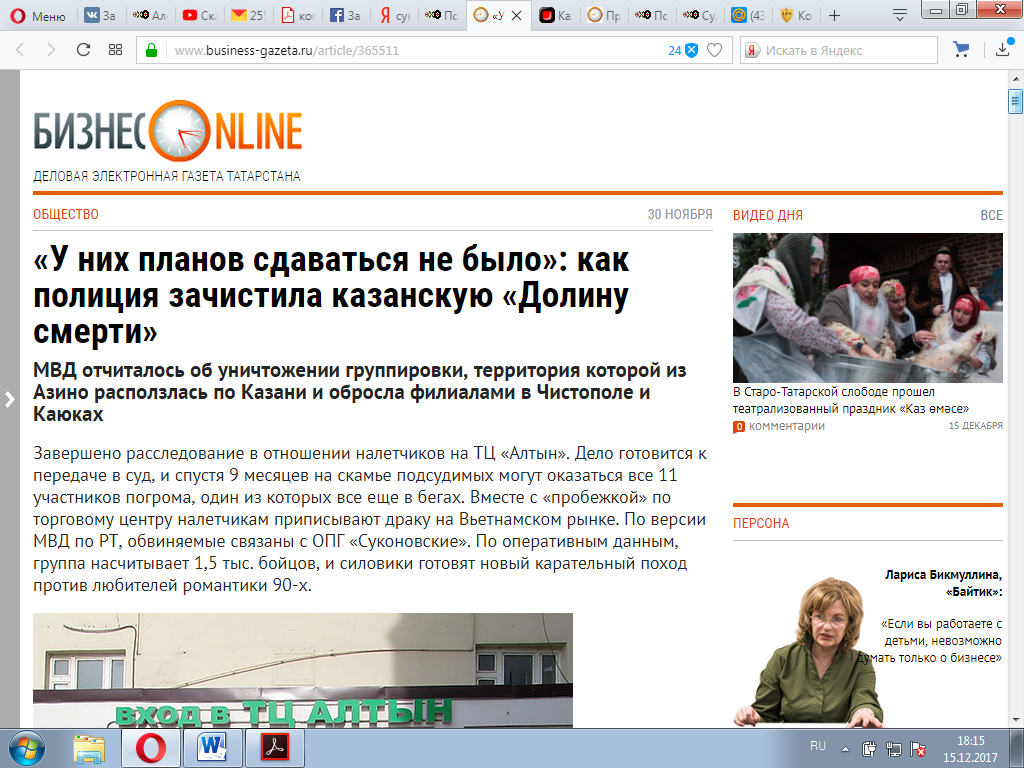This screenshot has height=768, width=1024.
Task: Click the Видео дня video thumbnail
Action: pos(867,307)
